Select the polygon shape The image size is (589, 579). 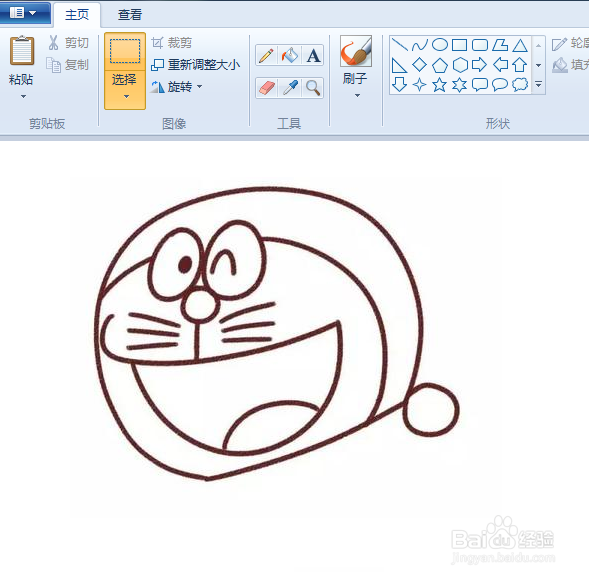[x=500, y=45]
